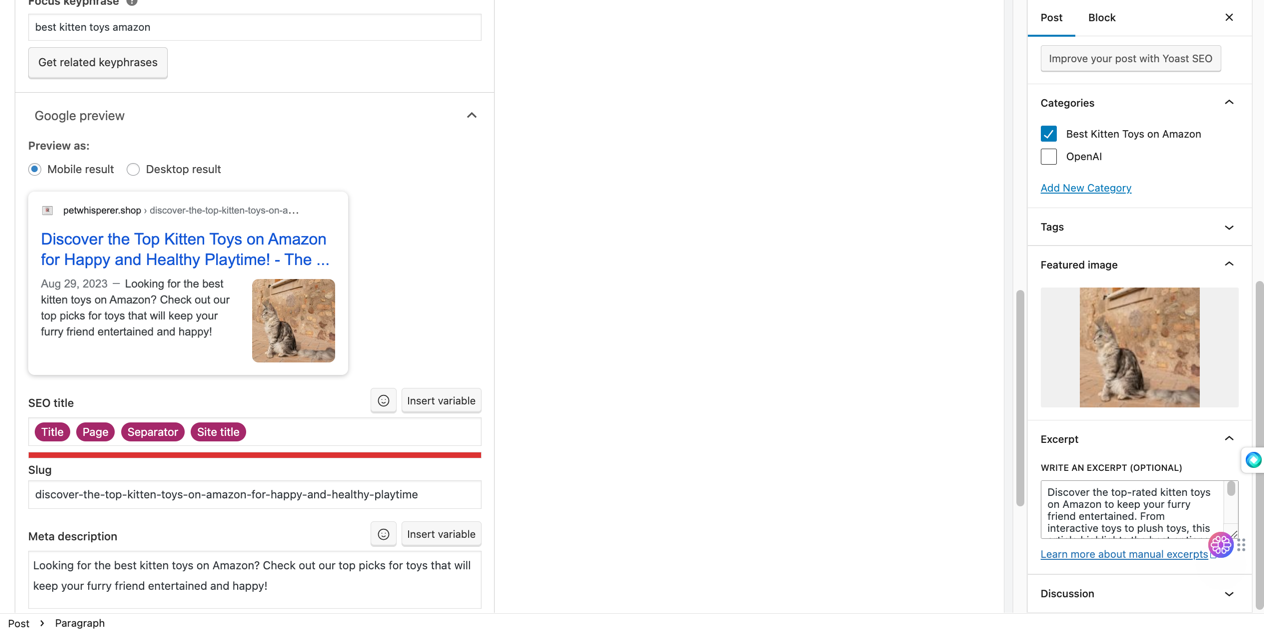The width and height of the screenshot is (1264, 632).
Task: Select the Post tab
Action: tap(1051, 18)
